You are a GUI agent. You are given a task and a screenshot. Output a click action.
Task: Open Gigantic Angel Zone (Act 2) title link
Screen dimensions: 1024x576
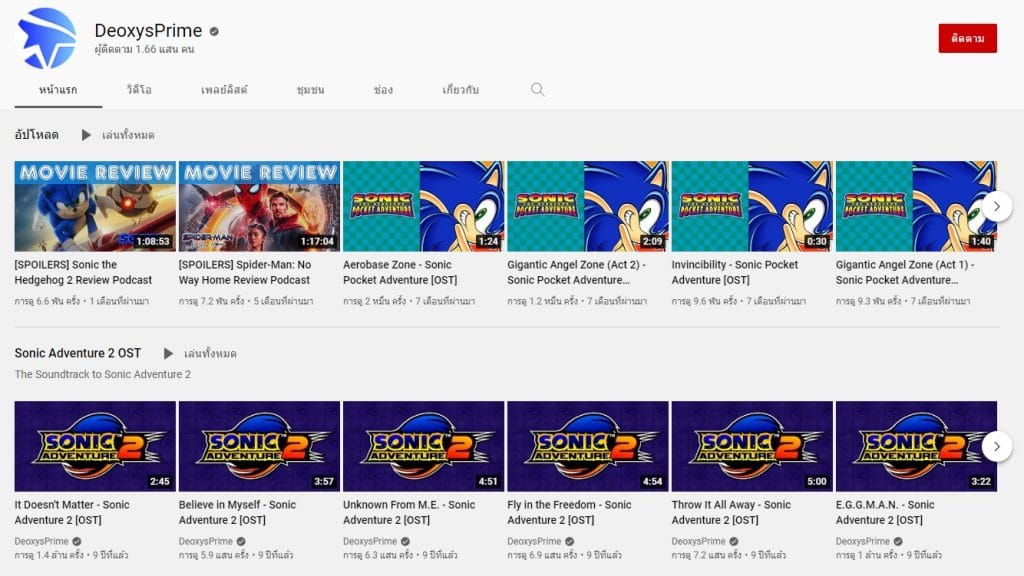point(577,272)
